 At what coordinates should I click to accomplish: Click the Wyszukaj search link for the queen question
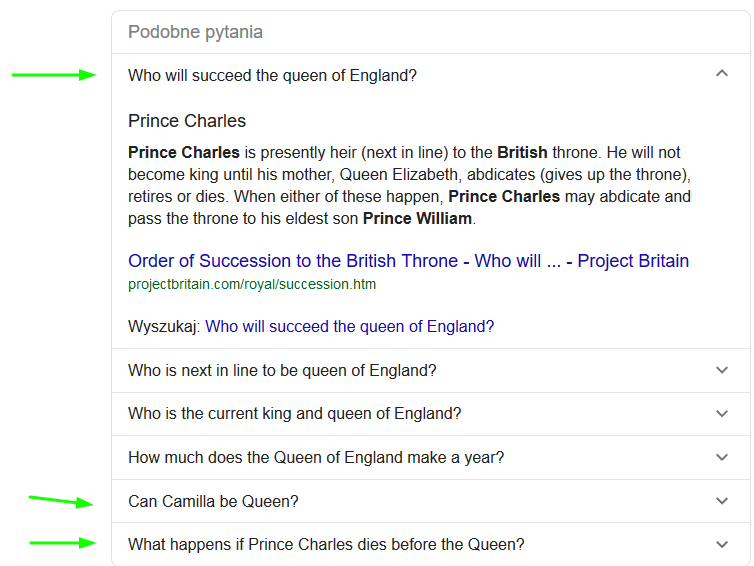349,326
